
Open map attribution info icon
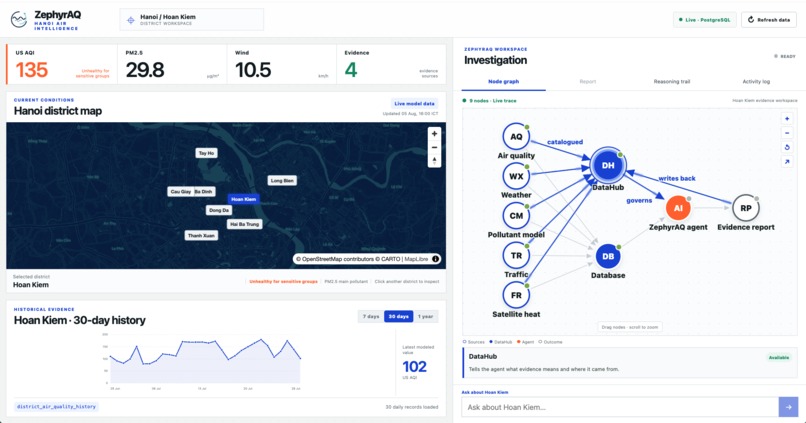tap(435, 259)
